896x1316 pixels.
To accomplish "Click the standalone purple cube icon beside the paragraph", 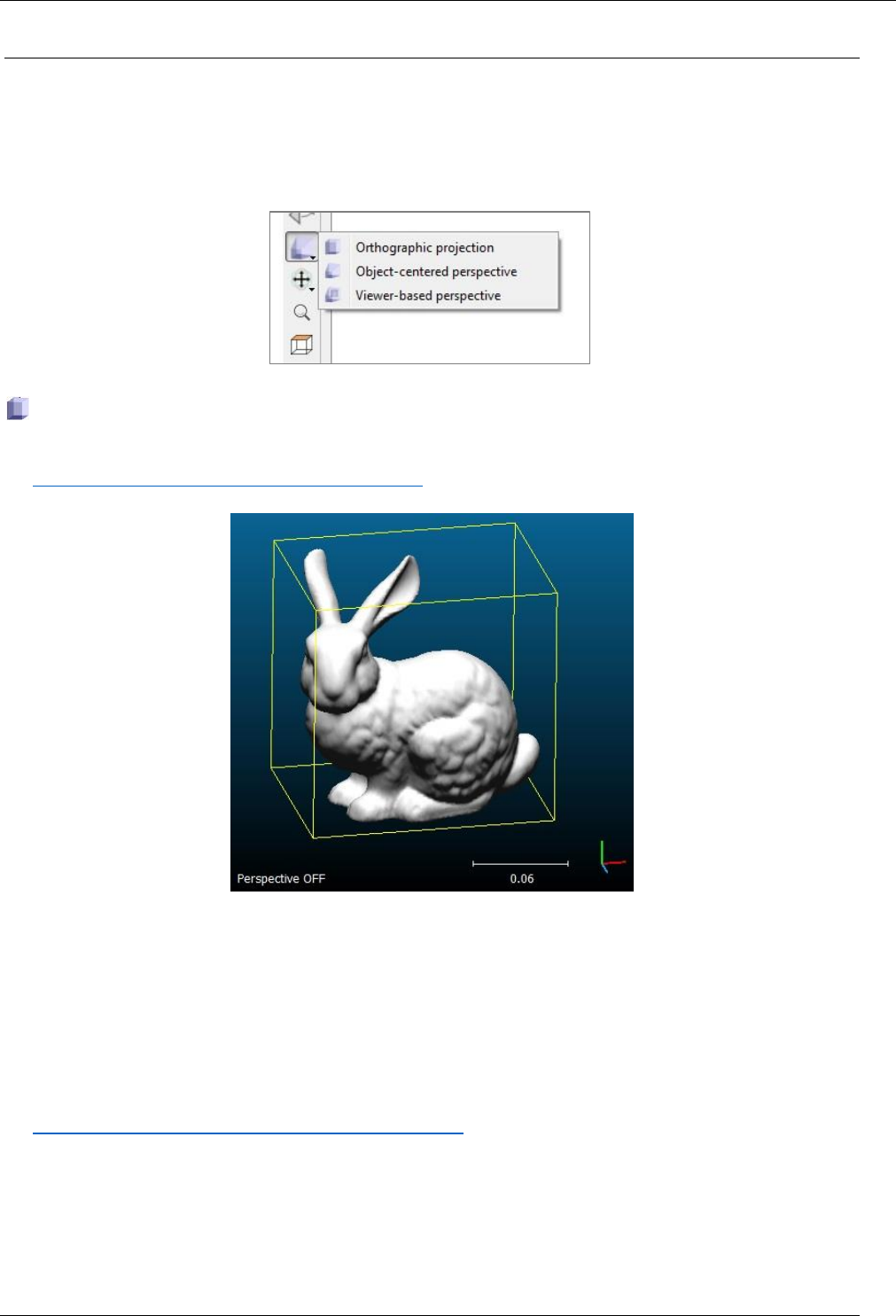I will [18, 409].
